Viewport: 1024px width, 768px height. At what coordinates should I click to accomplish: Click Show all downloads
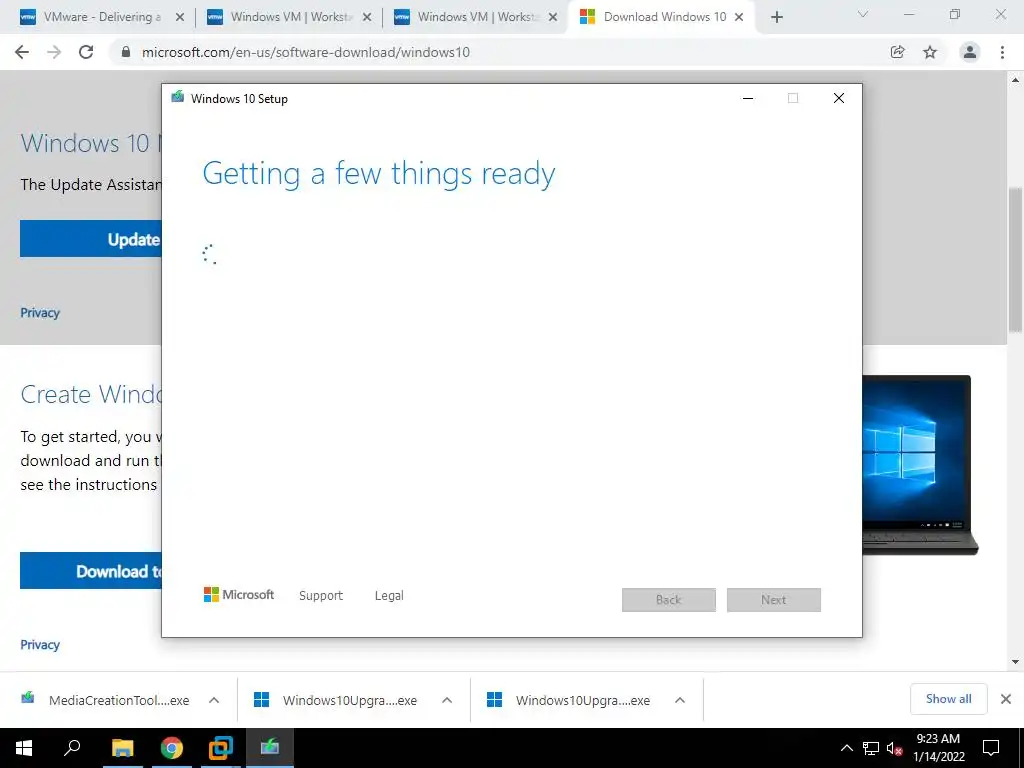(x=948, y=699)
